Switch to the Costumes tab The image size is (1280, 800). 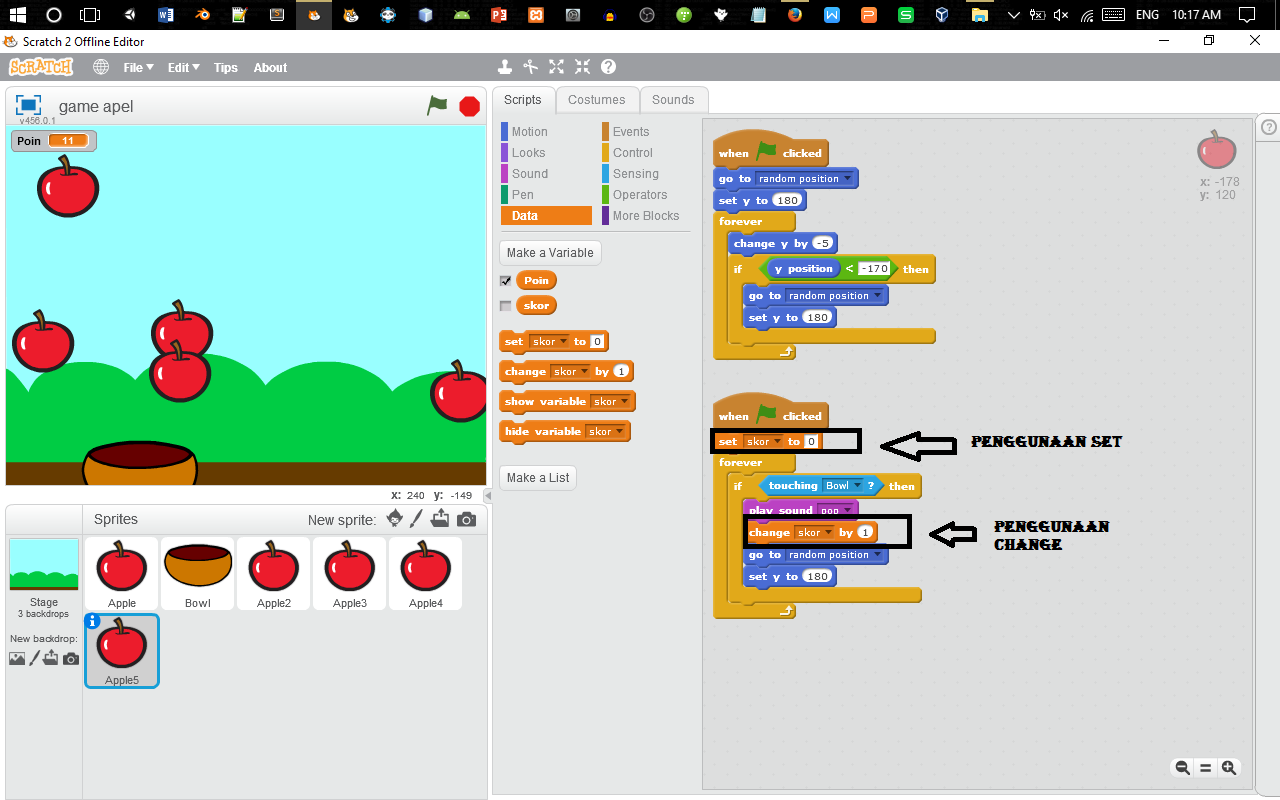[597, 99]
